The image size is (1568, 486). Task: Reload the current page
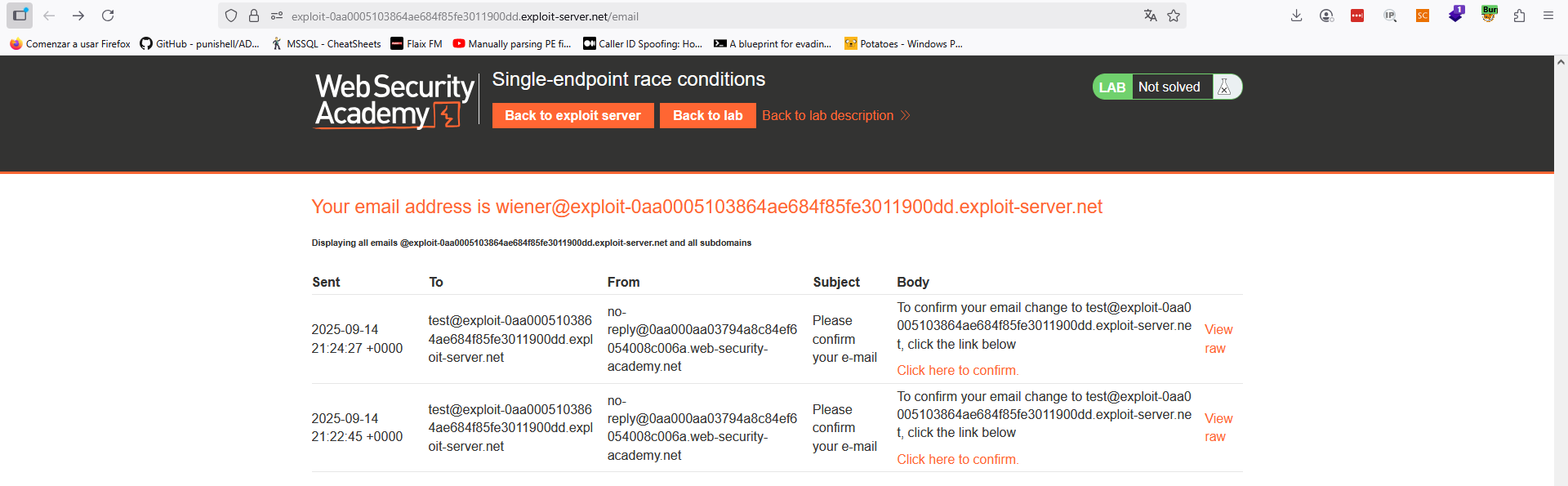click(x=108, y=16)
